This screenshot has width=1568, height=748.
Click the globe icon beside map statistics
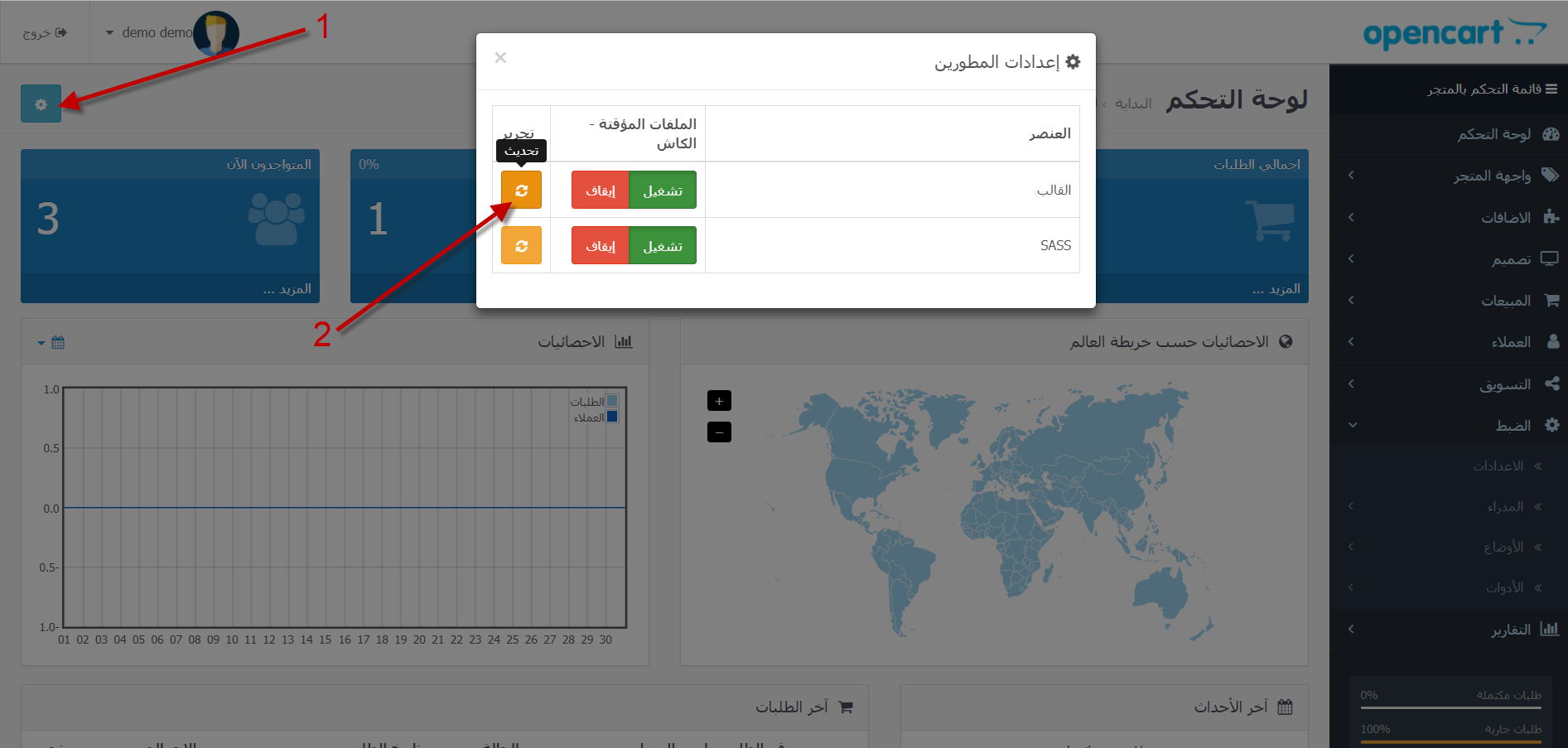tap(1286, 341)
